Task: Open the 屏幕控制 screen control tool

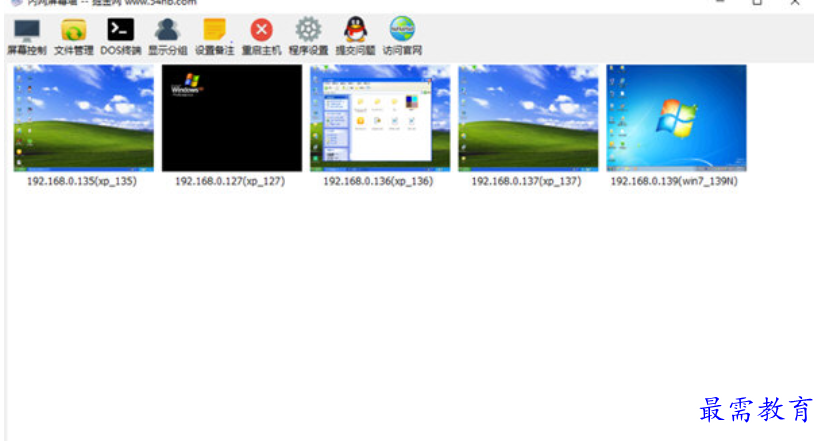Action: (x=27, y=37)
